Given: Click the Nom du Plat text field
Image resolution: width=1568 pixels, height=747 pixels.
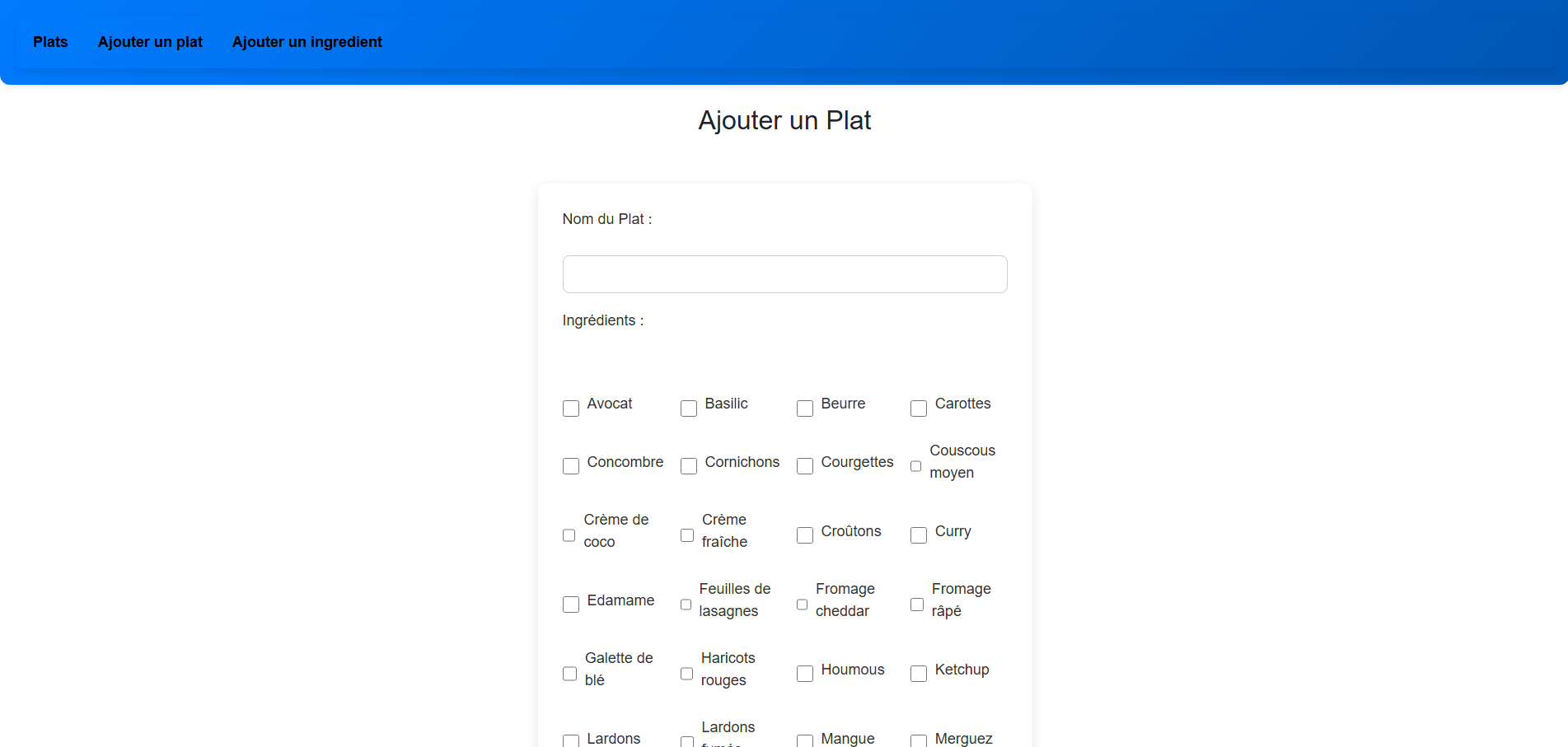Looking at the screenshot, I should click(784, 274).
